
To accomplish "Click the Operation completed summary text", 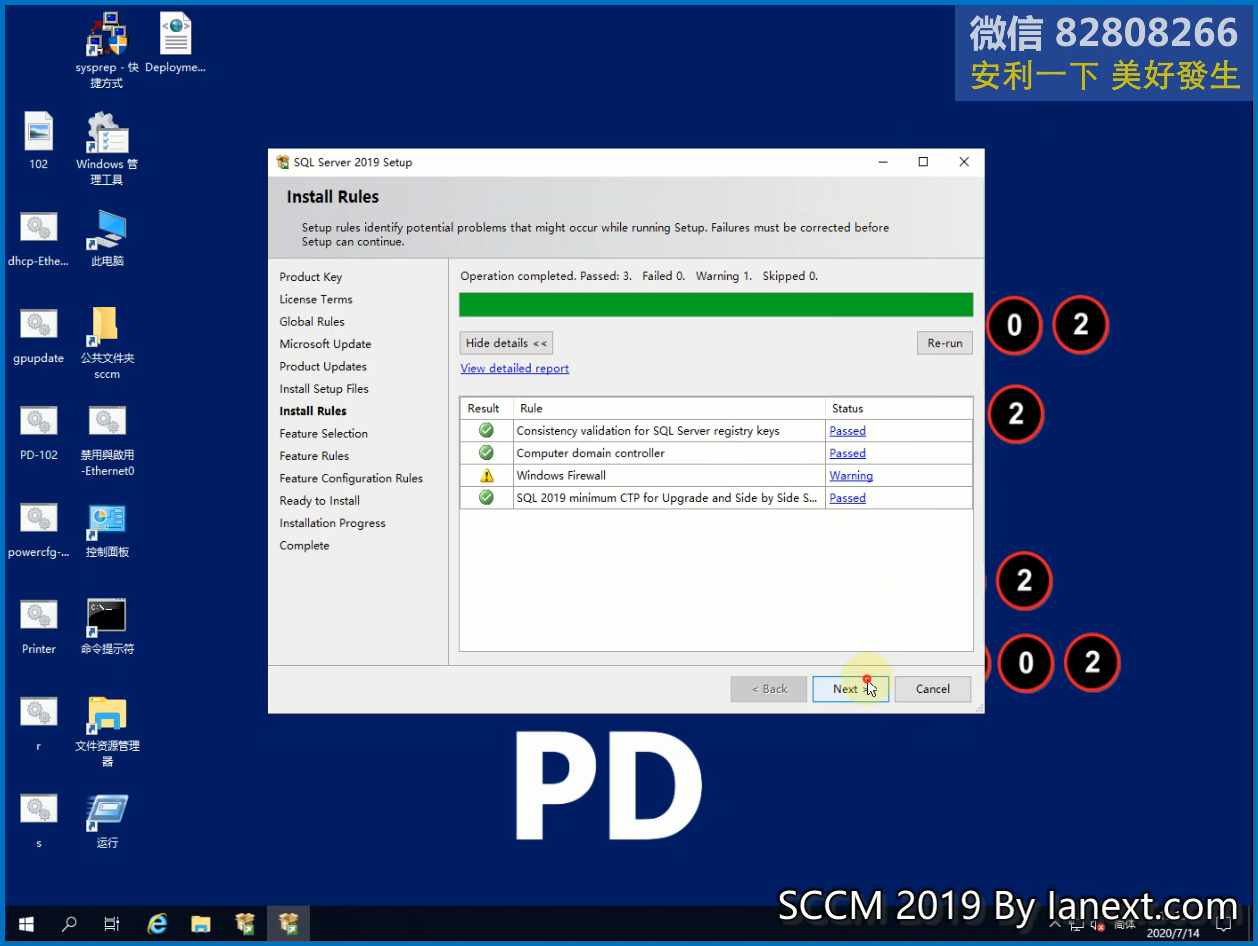I will (x=639, y=276).
